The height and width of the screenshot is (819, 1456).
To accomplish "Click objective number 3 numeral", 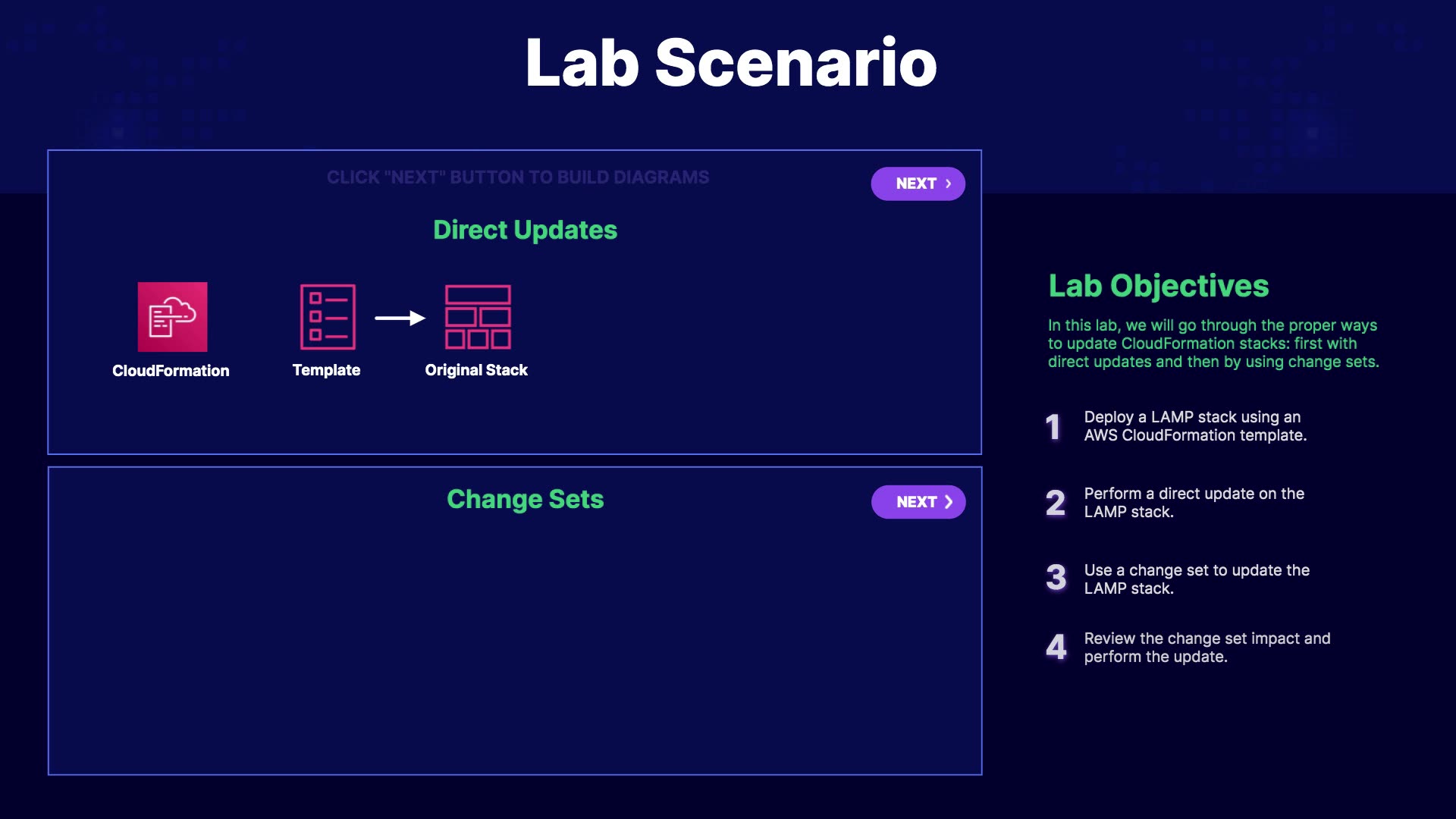I will coord(1056,578).
